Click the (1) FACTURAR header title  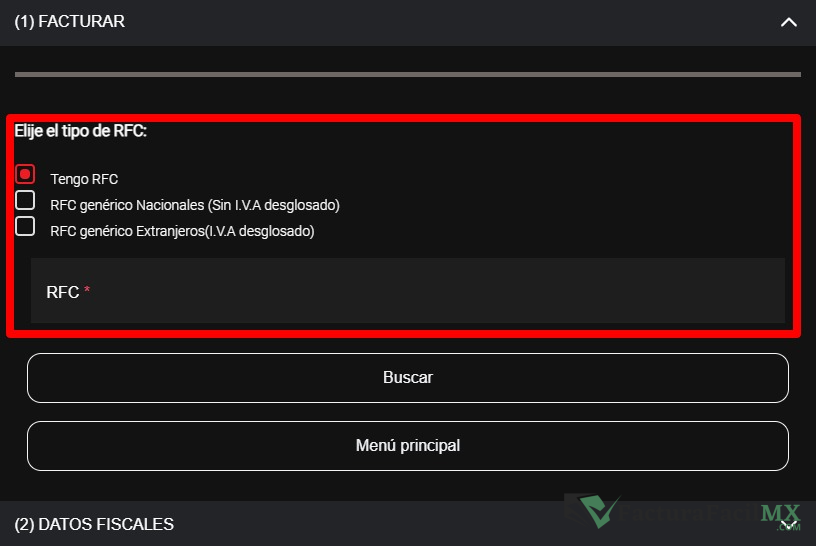point(70,22)
